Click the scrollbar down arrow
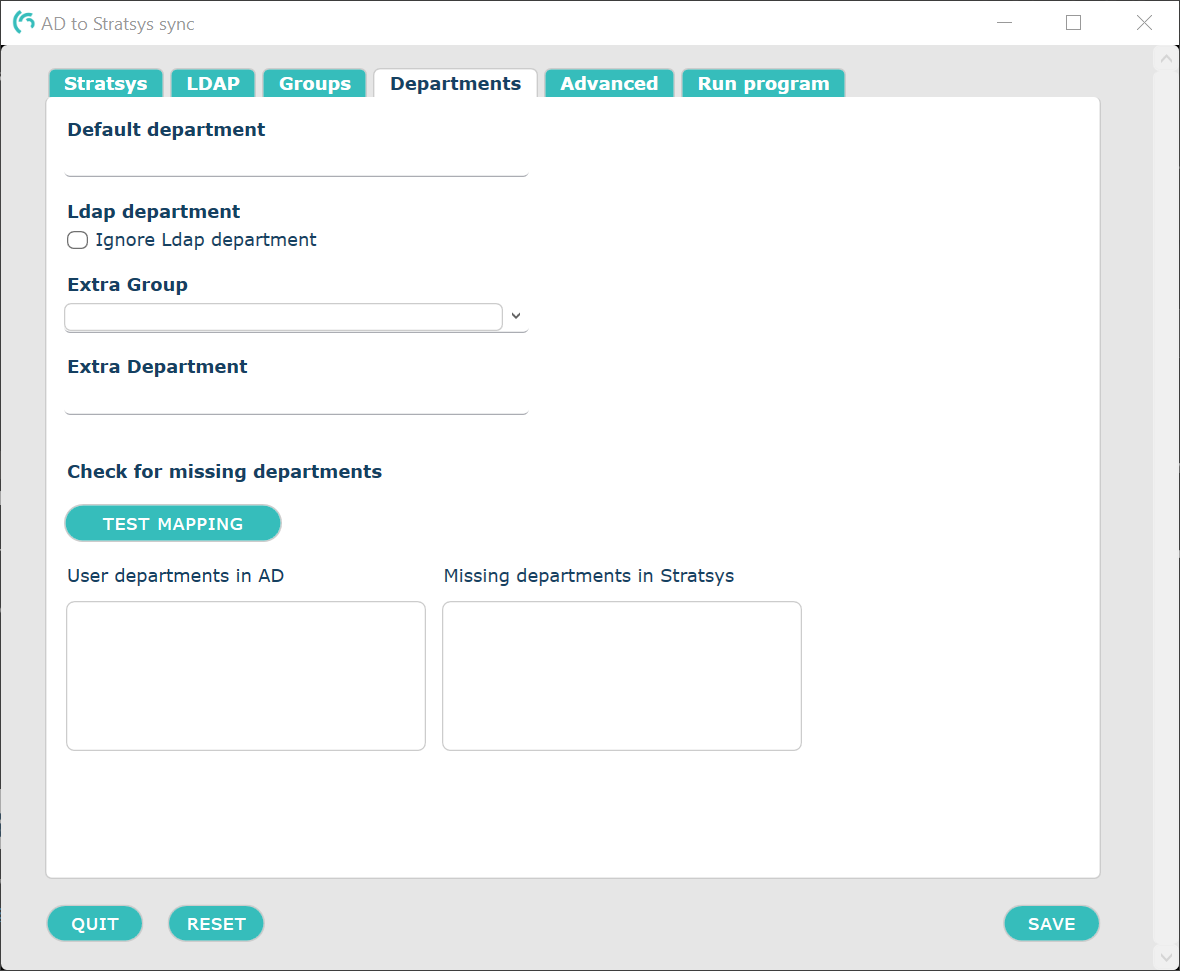This screenshot has height=971, width=1180. 1166,957
